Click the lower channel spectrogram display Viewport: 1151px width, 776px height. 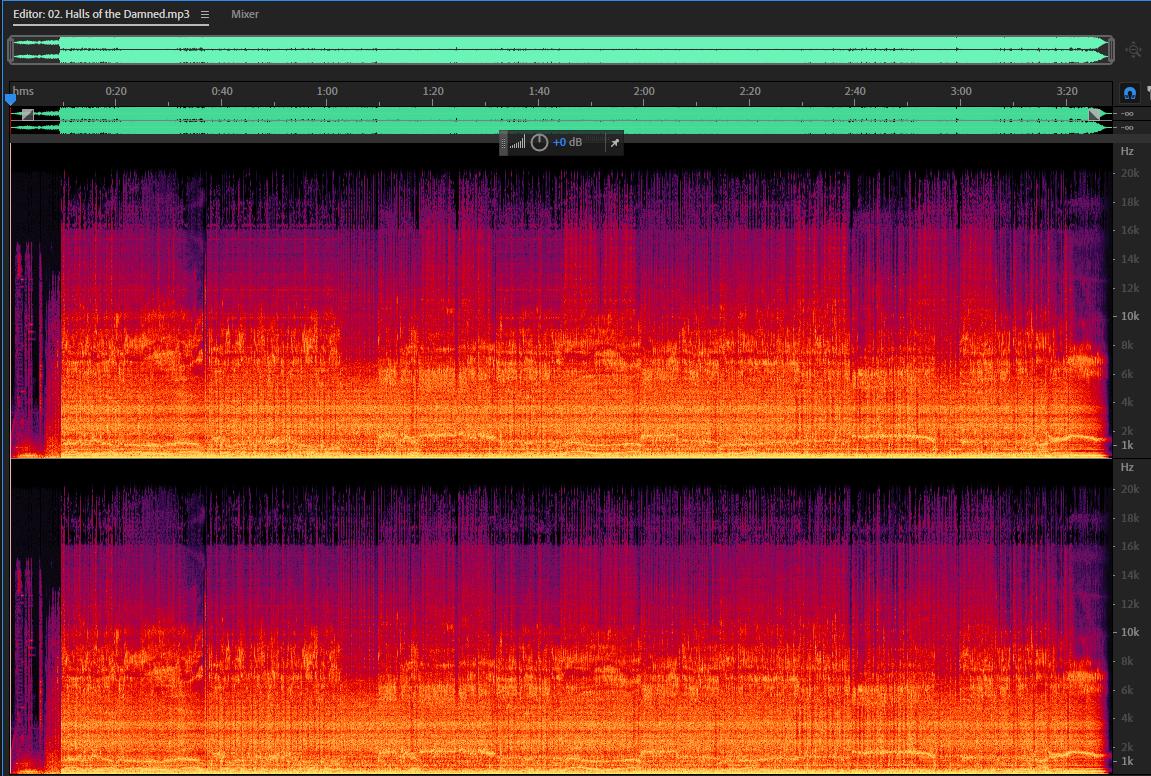tap(561, 617)
